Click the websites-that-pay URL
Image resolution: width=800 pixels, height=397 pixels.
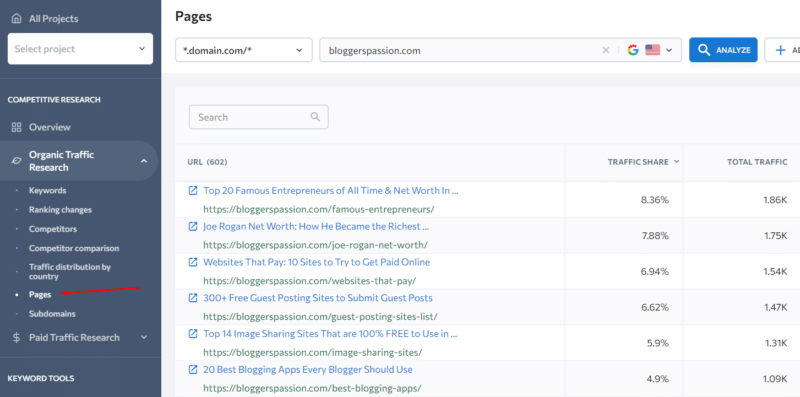[310, 281]
